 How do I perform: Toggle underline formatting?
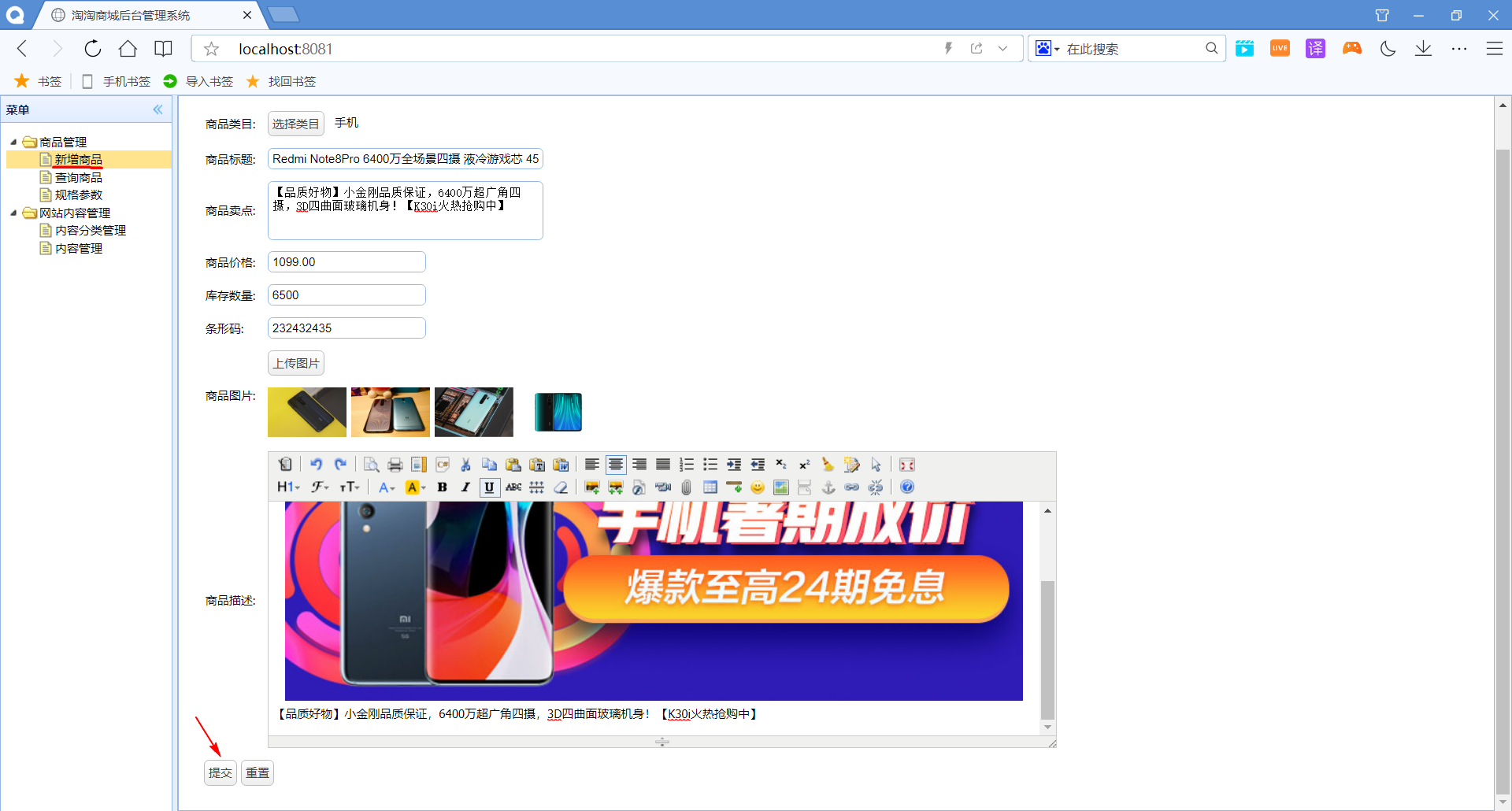click(x=489, y=487)
